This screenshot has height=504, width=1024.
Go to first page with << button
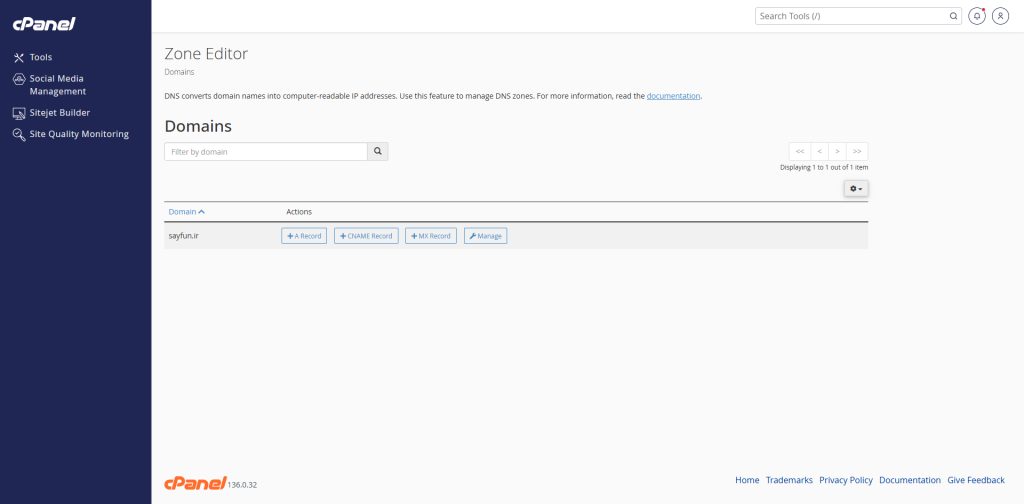(x=799, y=151)
